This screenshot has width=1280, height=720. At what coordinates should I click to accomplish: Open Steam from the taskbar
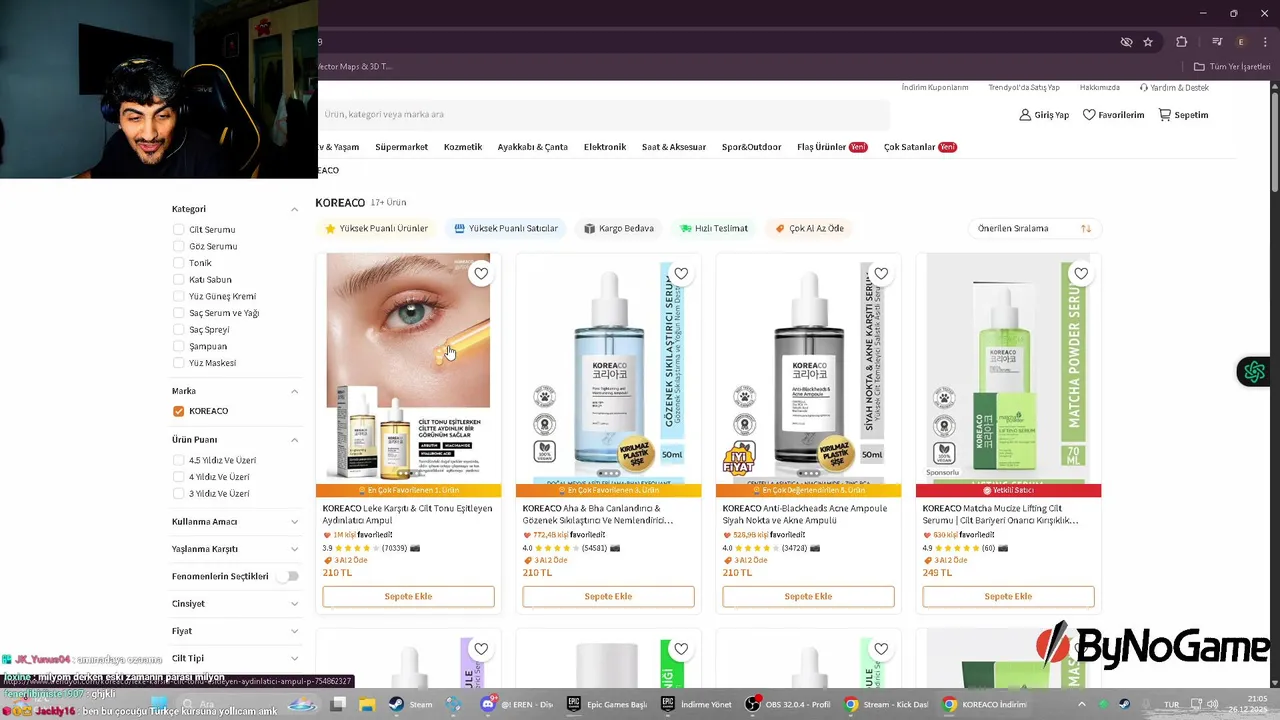pyautogui.click(x=411, y=704)
